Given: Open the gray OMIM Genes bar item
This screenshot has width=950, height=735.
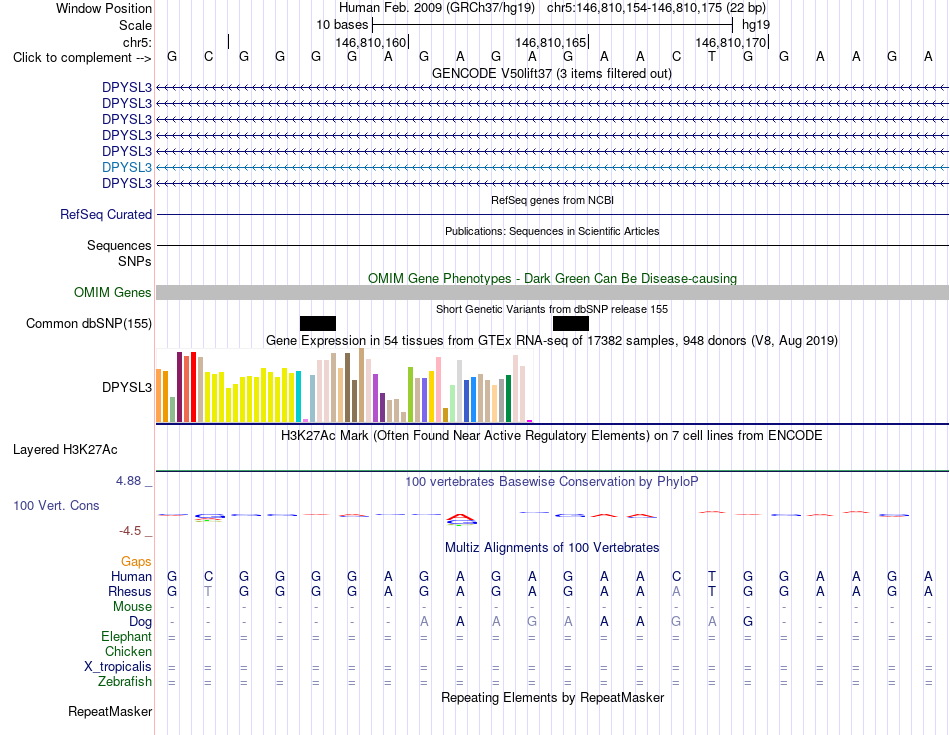Looking at the screenshot, I should (552, 293).
